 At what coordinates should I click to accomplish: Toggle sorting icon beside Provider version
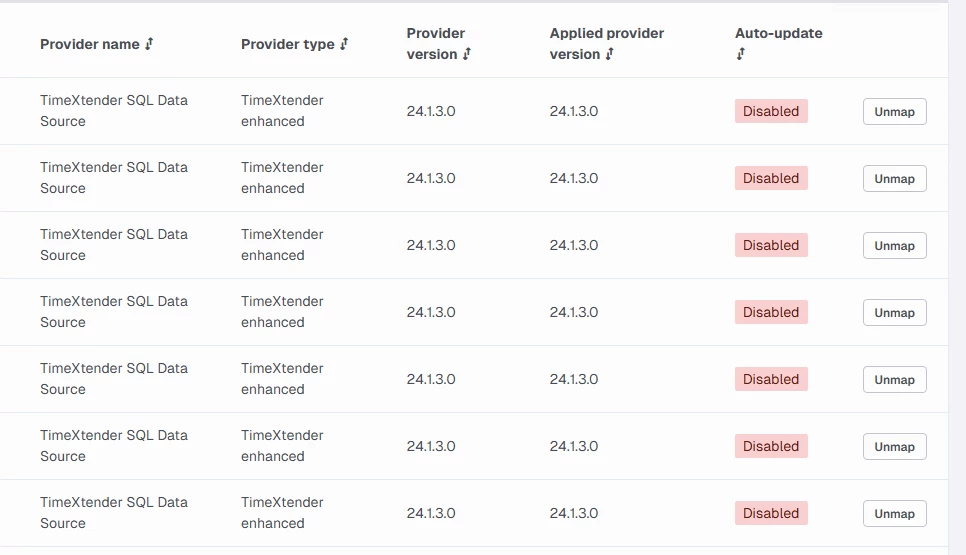[x=466, y=54]
